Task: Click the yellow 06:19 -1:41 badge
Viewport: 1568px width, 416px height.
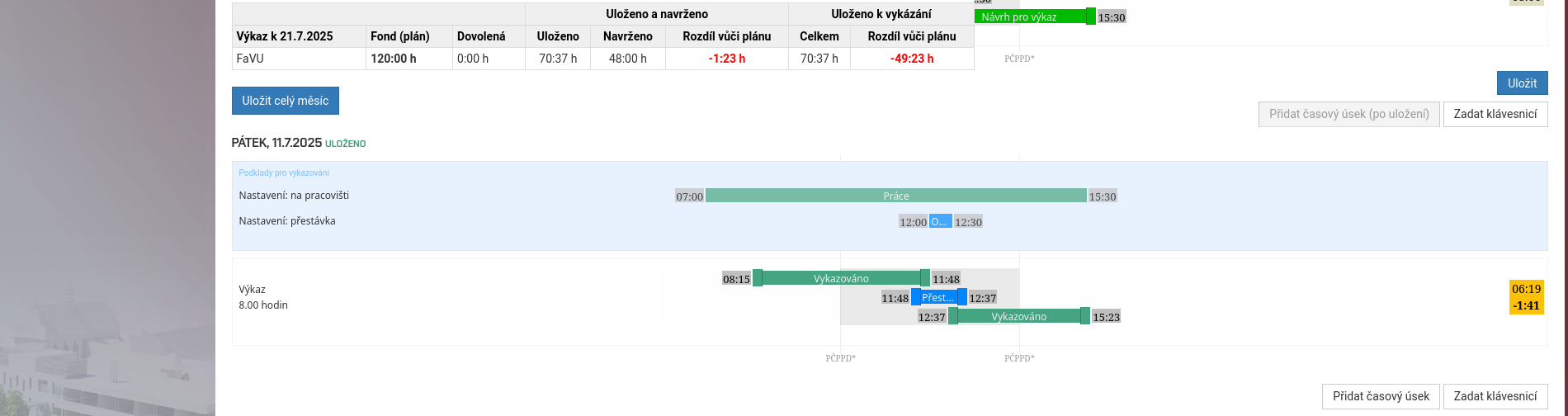Action: 1526,297
